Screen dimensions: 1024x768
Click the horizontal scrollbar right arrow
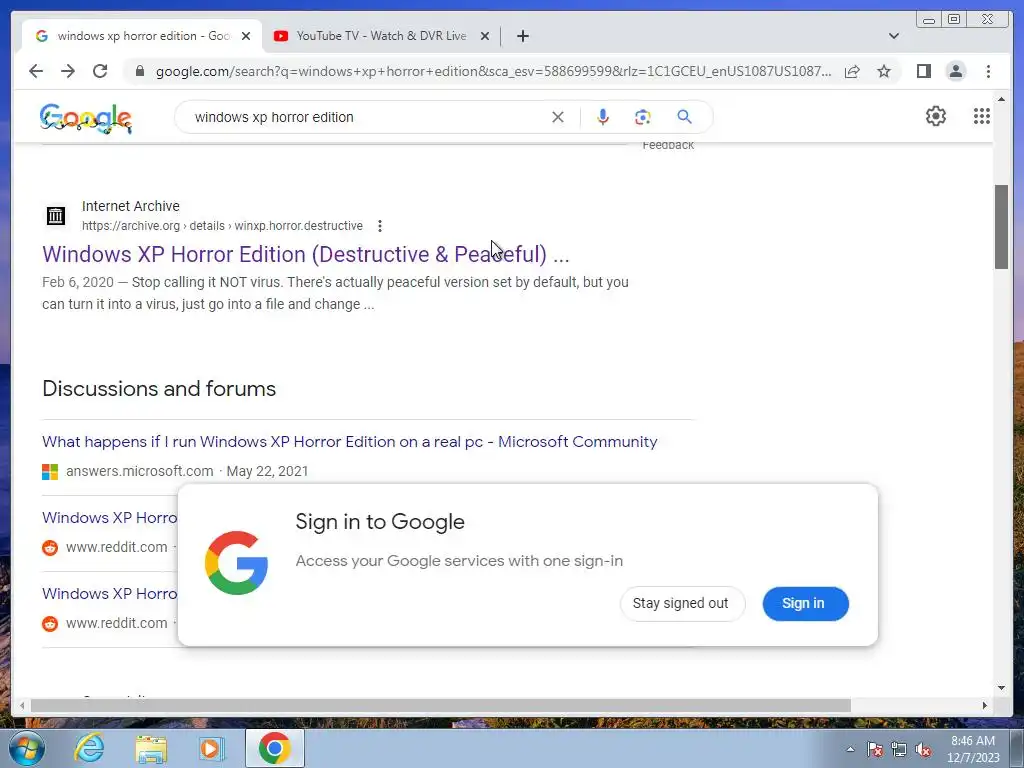(985, 705)
